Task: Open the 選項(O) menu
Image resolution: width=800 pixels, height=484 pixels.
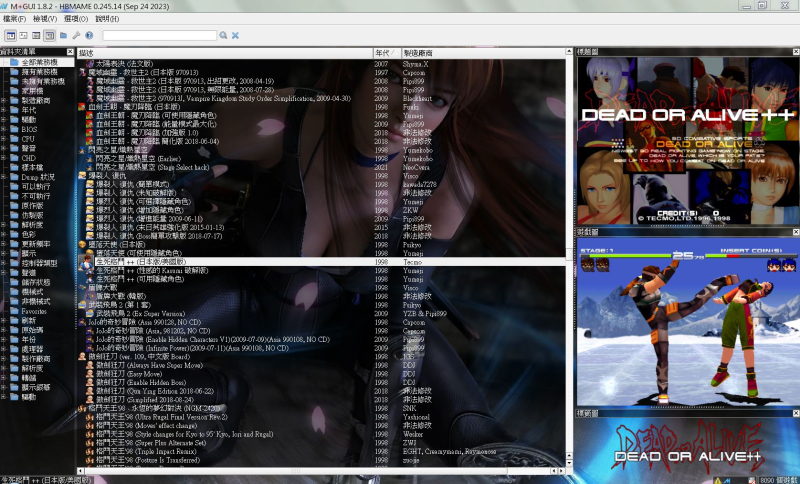Action: coord(76,19)
